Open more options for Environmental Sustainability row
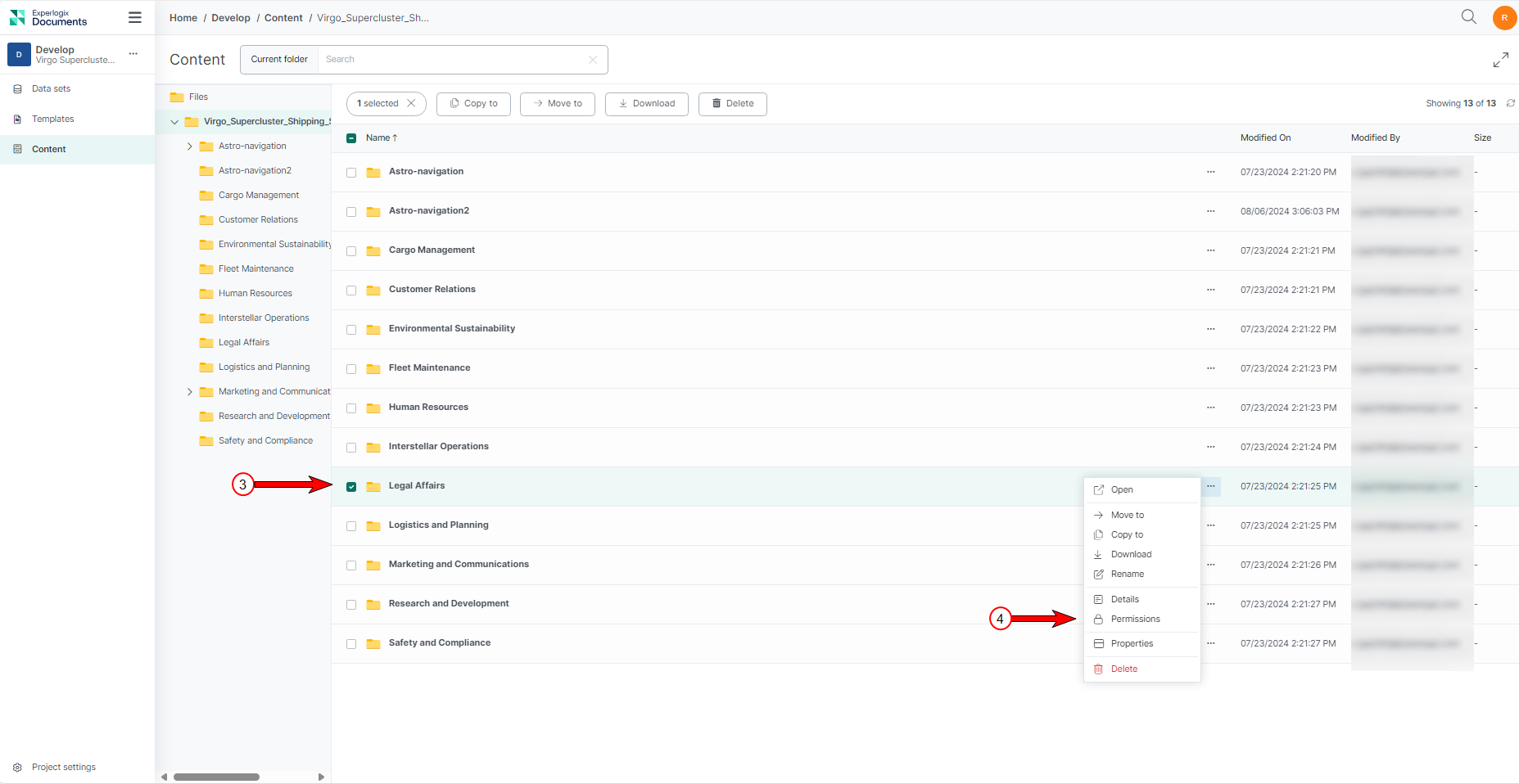Image resolution: width=1519 pixels, height=784 pixels. point(1210,329)
